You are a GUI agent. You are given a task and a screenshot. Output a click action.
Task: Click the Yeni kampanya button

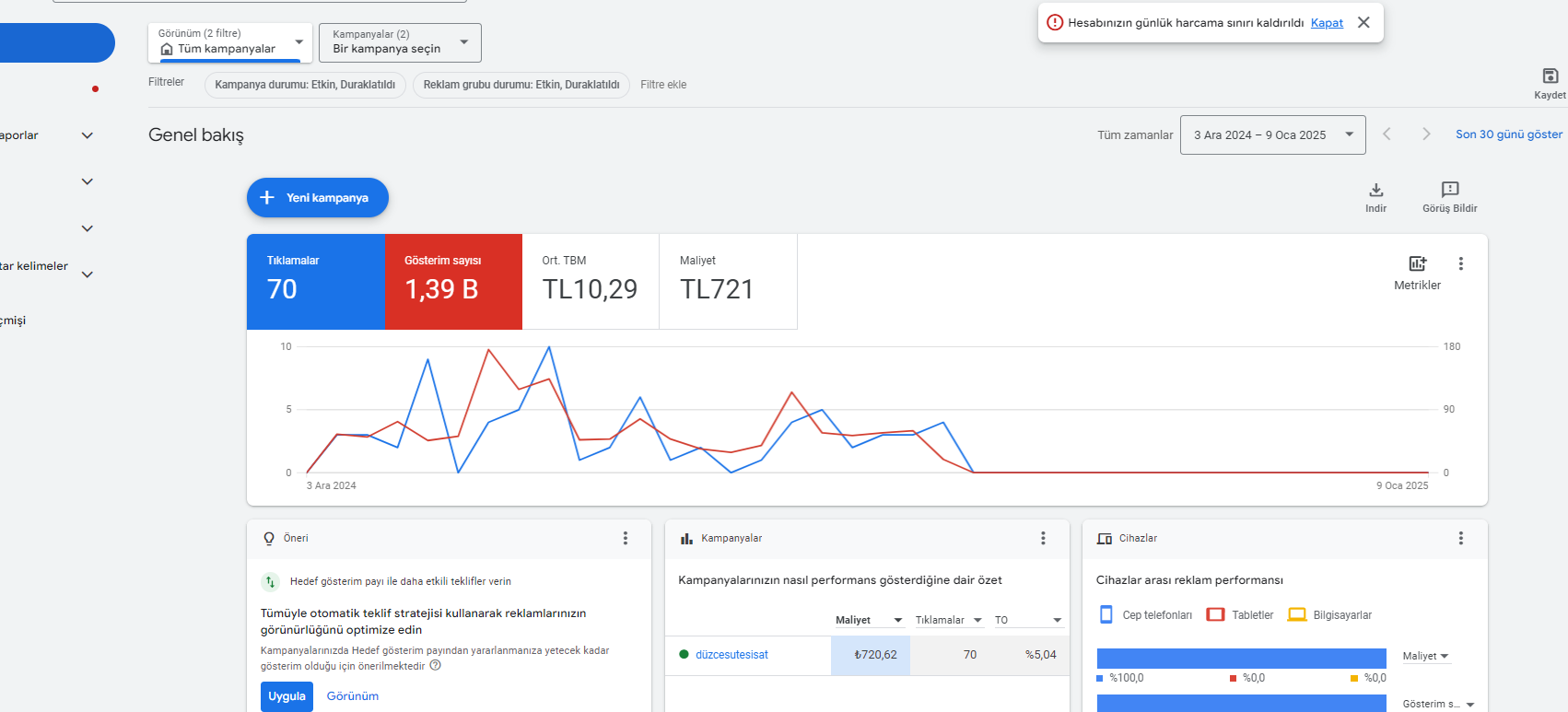pyautogui.click(x=318, y=197)
